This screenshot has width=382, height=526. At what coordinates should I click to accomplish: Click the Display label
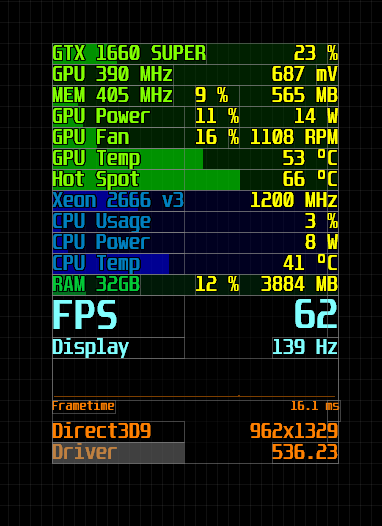click(91, 348)
